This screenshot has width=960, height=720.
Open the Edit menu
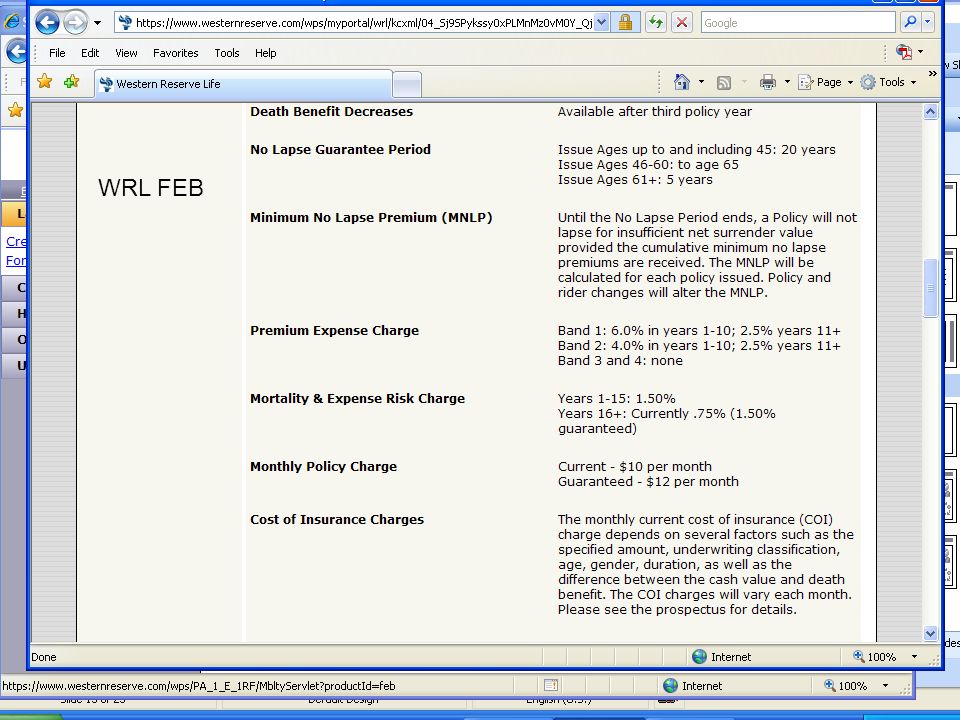tap(90, 53)
